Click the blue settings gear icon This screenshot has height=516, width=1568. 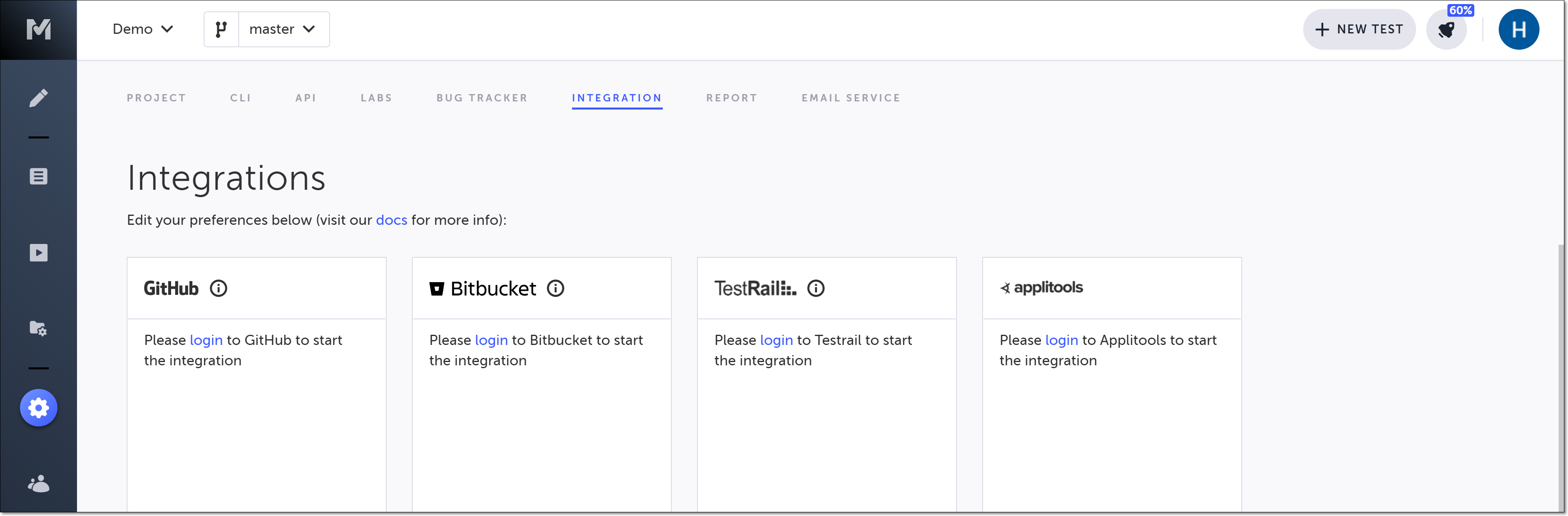[x=38, y=408]
